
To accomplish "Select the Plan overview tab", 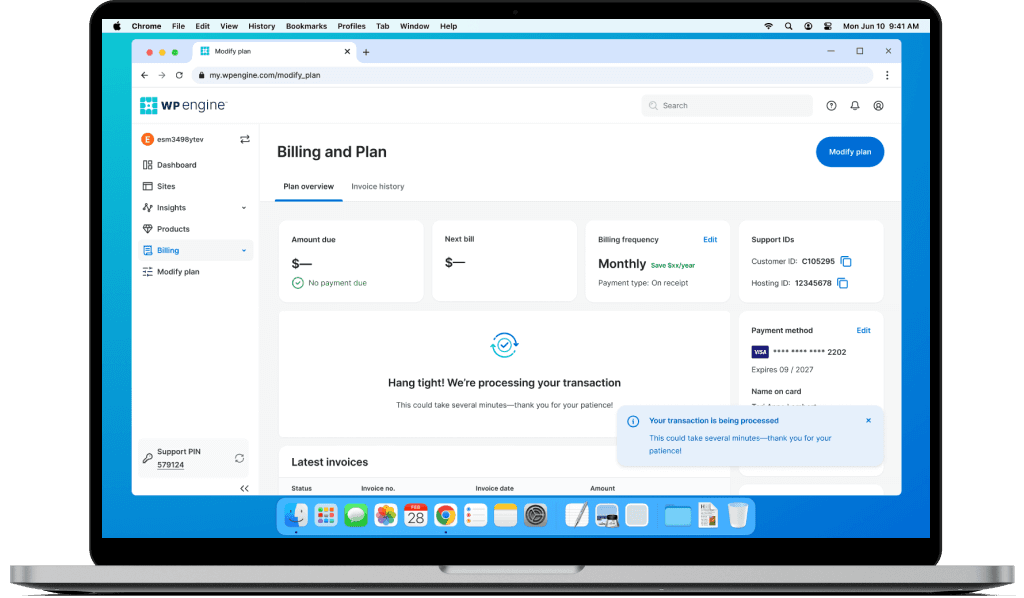I will click(308, 187).
